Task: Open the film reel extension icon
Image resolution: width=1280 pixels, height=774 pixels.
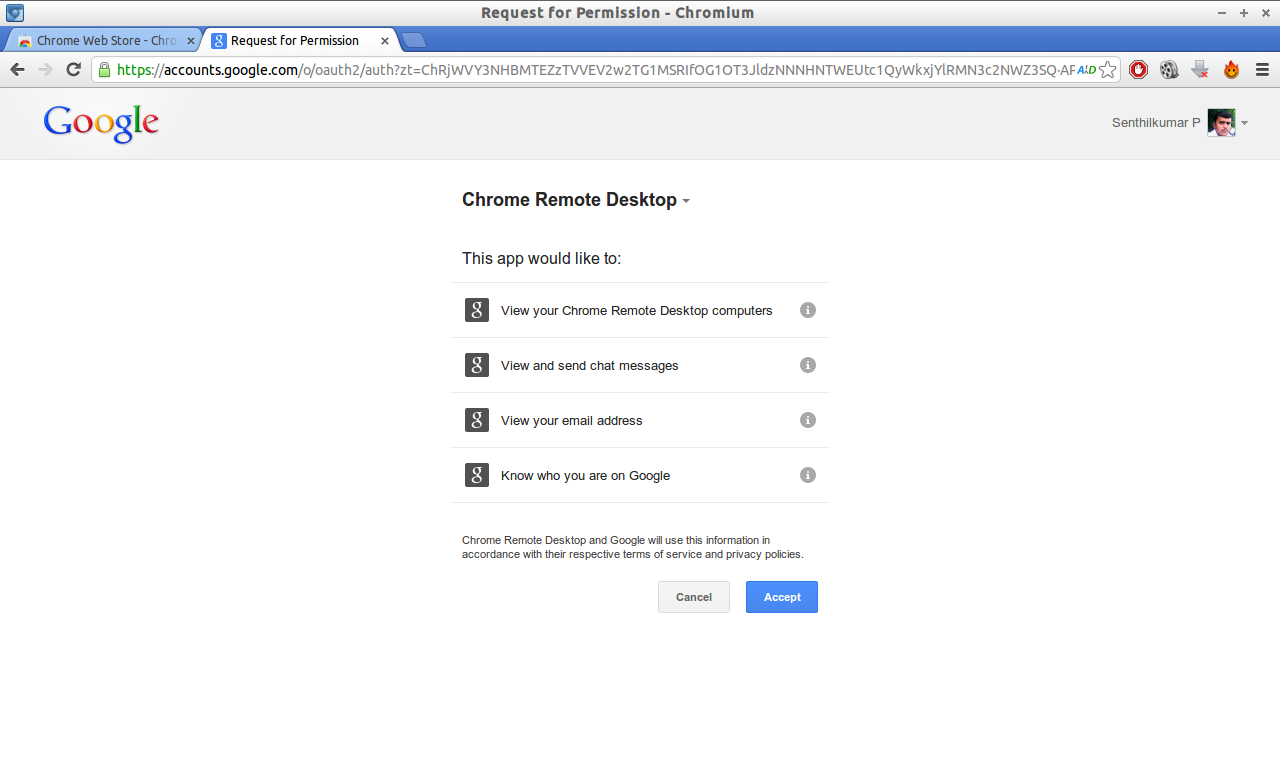Action: (x=1169, y=70)
